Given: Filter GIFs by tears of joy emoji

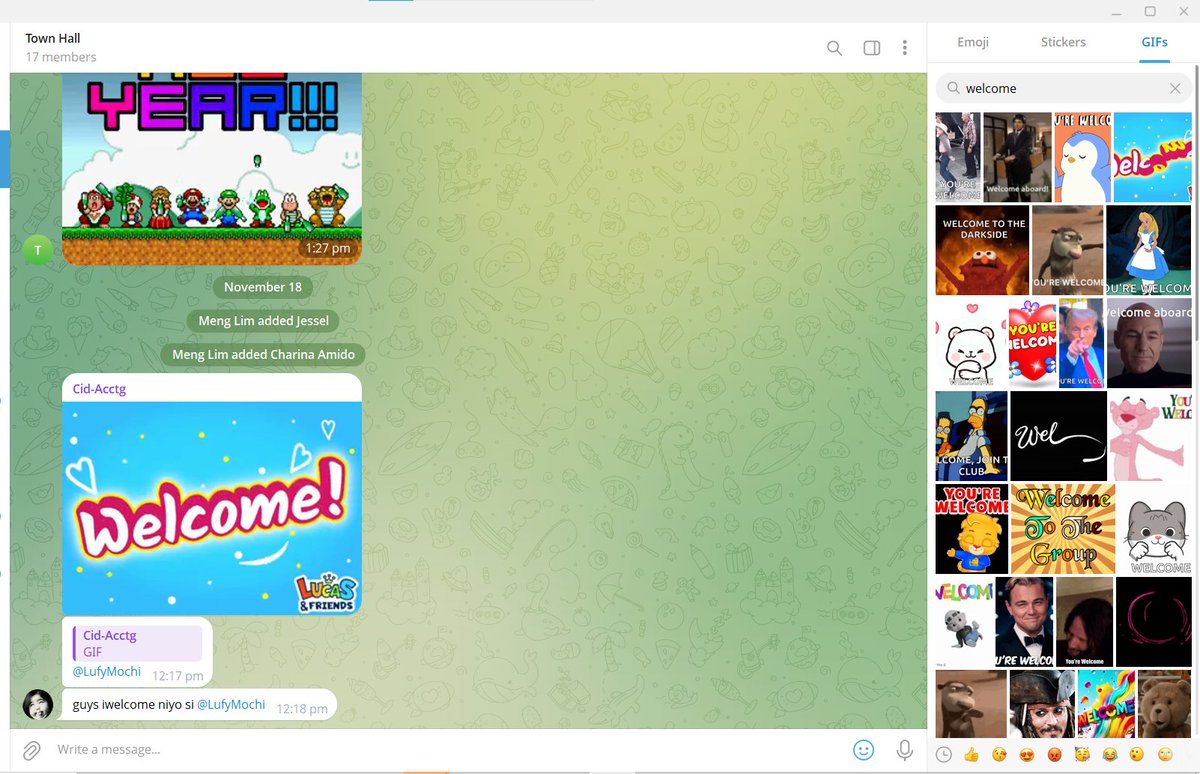Looking at the screenshot, I should coord(1109,755).
